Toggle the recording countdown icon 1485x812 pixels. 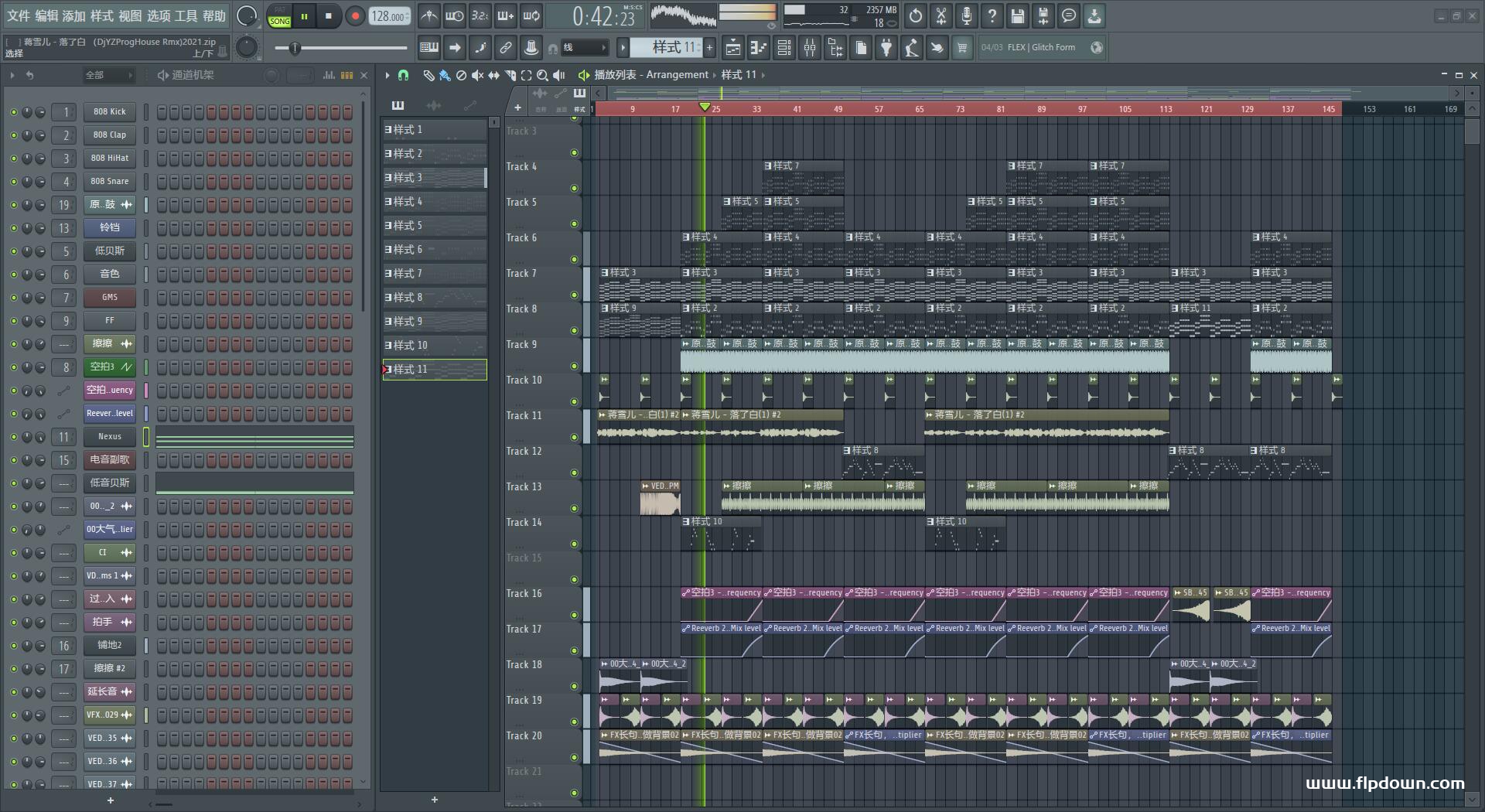(x=480, y=15)
